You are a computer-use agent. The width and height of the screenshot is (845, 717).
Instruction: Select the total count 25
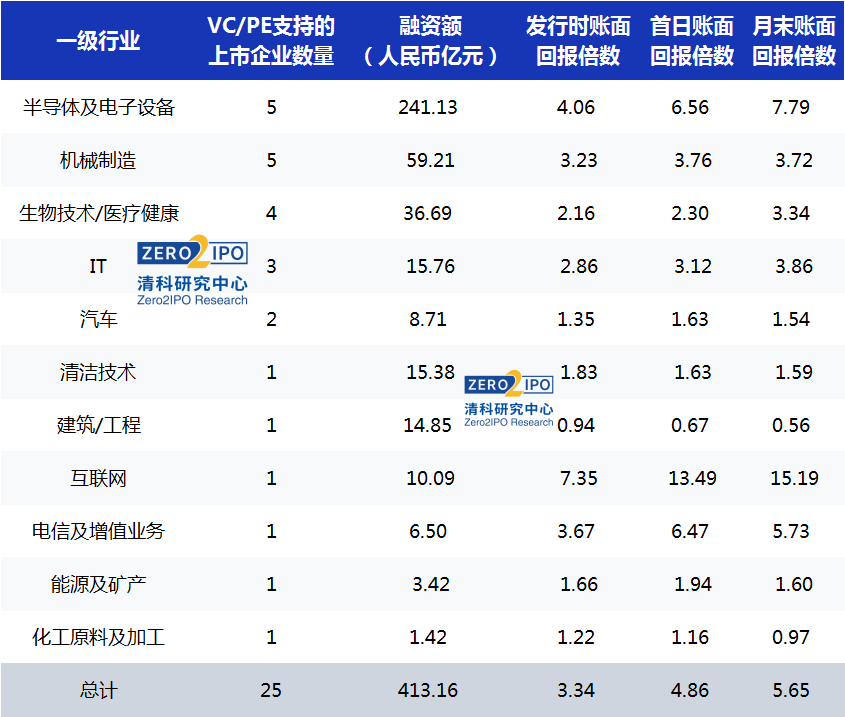[271, 690]
